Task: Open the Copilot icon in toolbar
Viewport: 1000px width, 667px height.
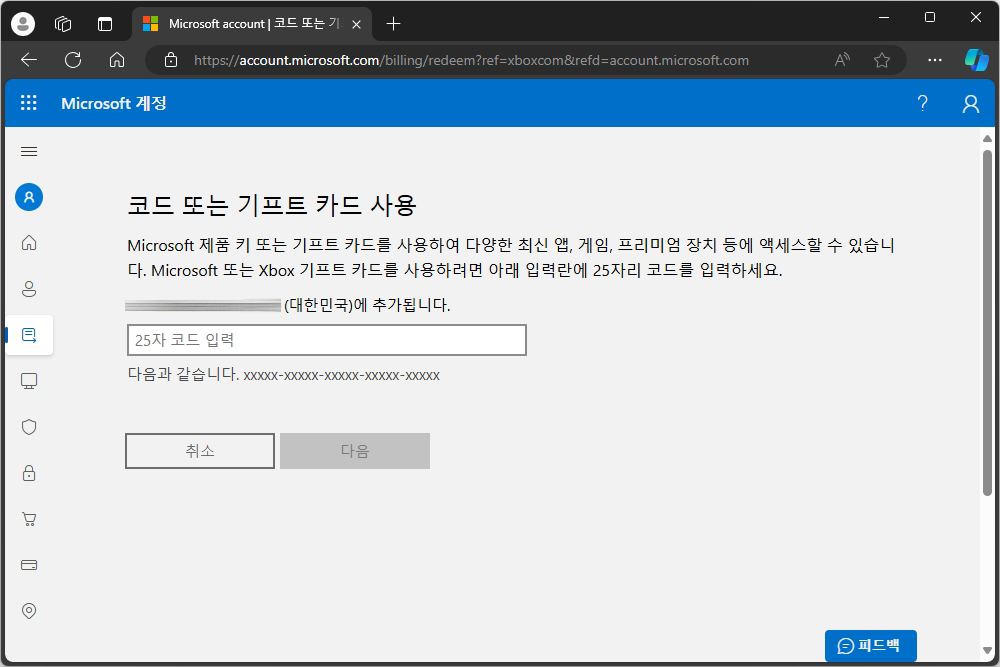Action: [x=976, y=60]
